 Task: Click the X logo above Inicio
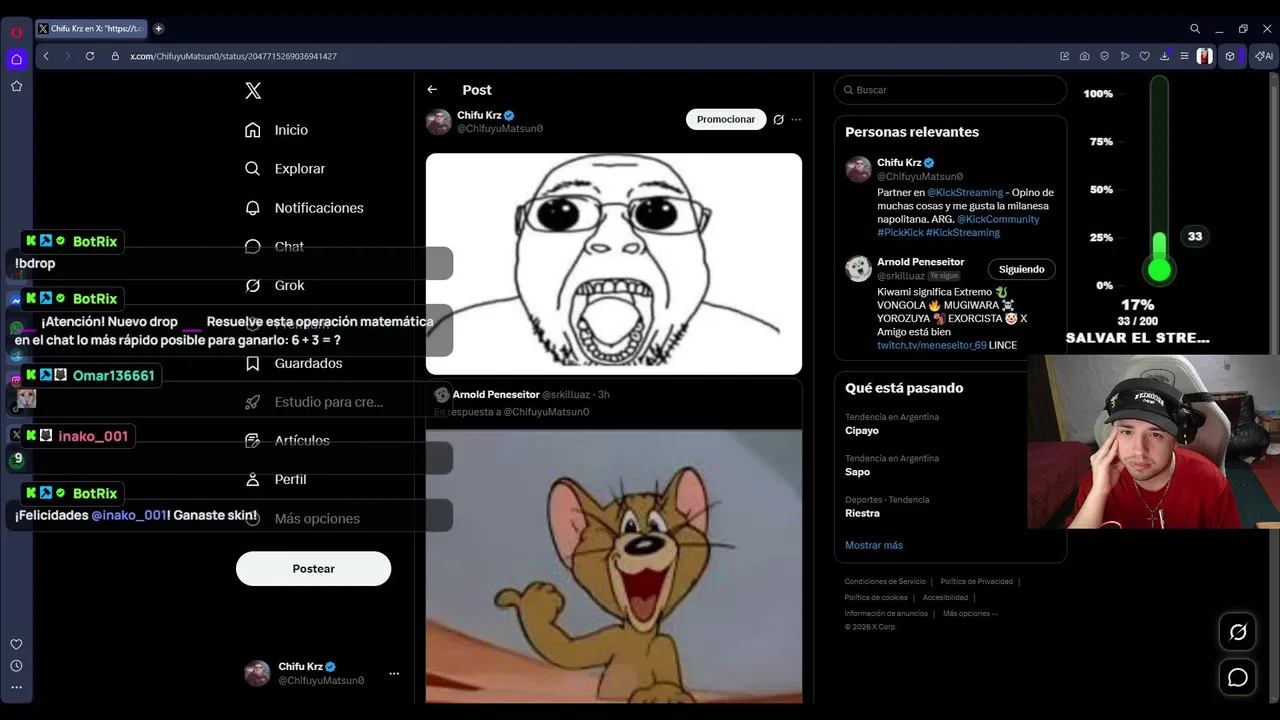(x=253, y=91)
